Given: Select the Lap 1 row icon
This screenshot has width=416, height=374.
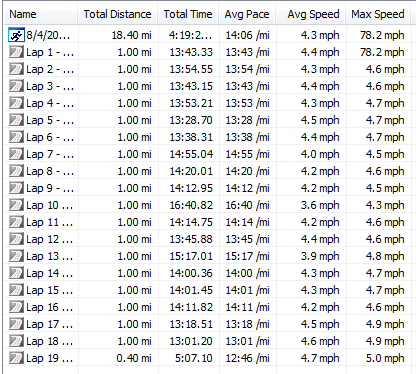Looking at the screenshot, I should pos(16,52).
